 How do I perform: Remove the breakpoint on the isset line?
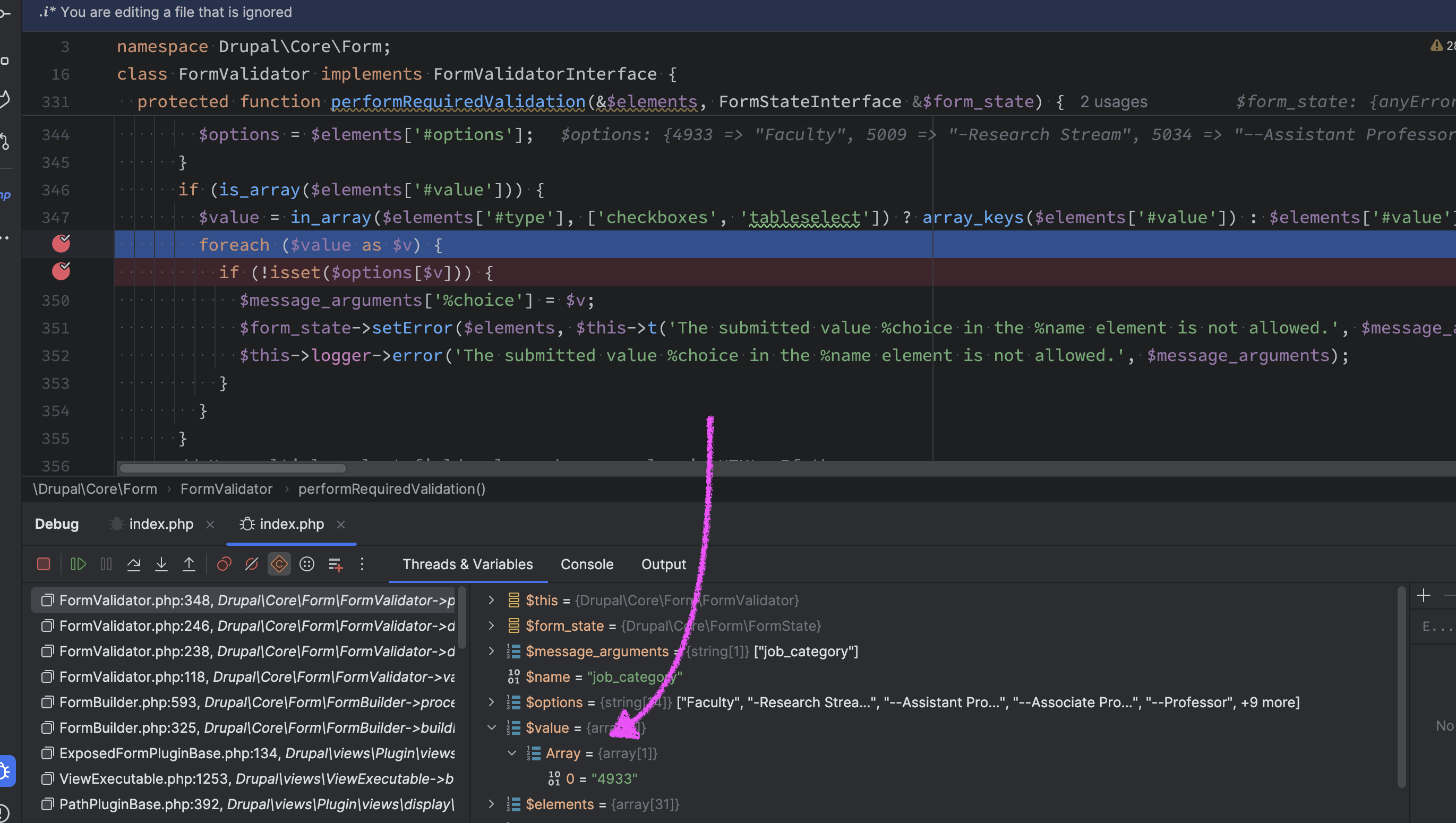pos(61,271)
